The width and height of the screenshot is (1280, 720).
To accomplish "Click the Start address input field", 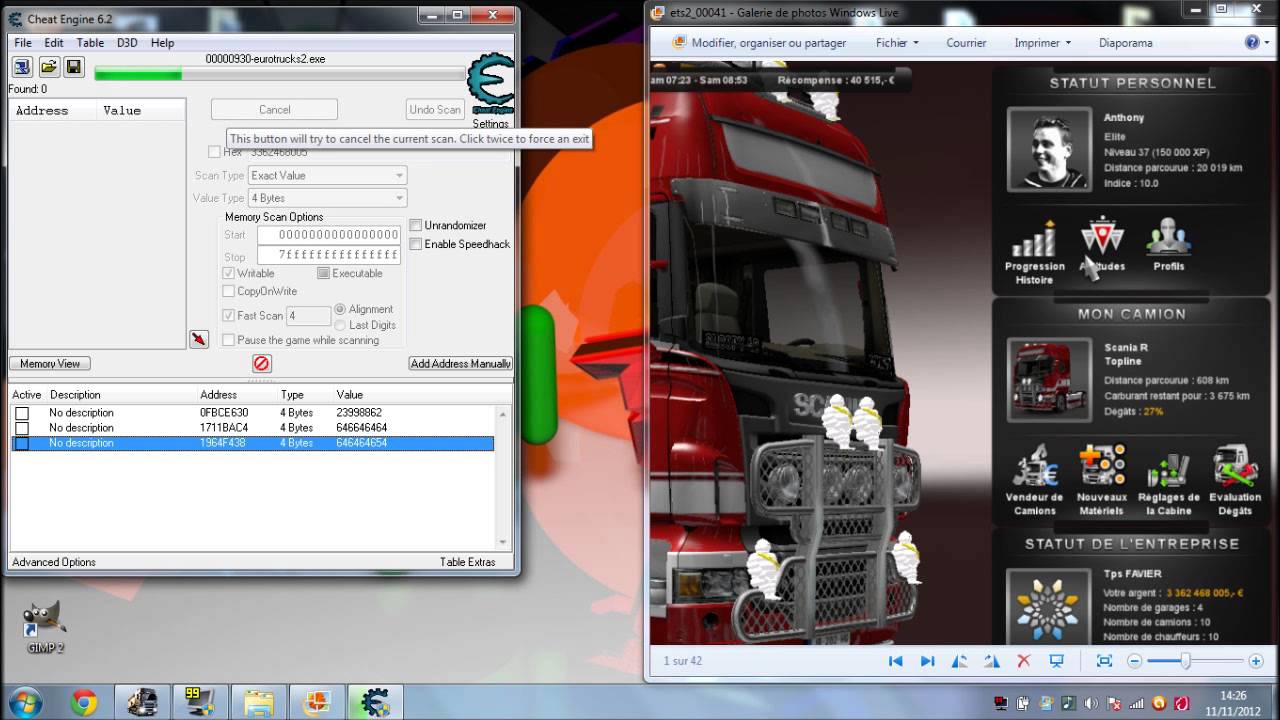I will 329,235.
